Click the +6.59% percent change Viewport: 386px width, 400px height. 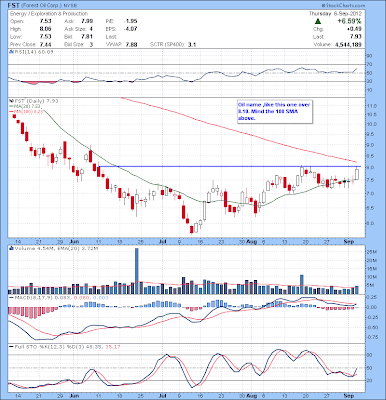coord(349,21)
